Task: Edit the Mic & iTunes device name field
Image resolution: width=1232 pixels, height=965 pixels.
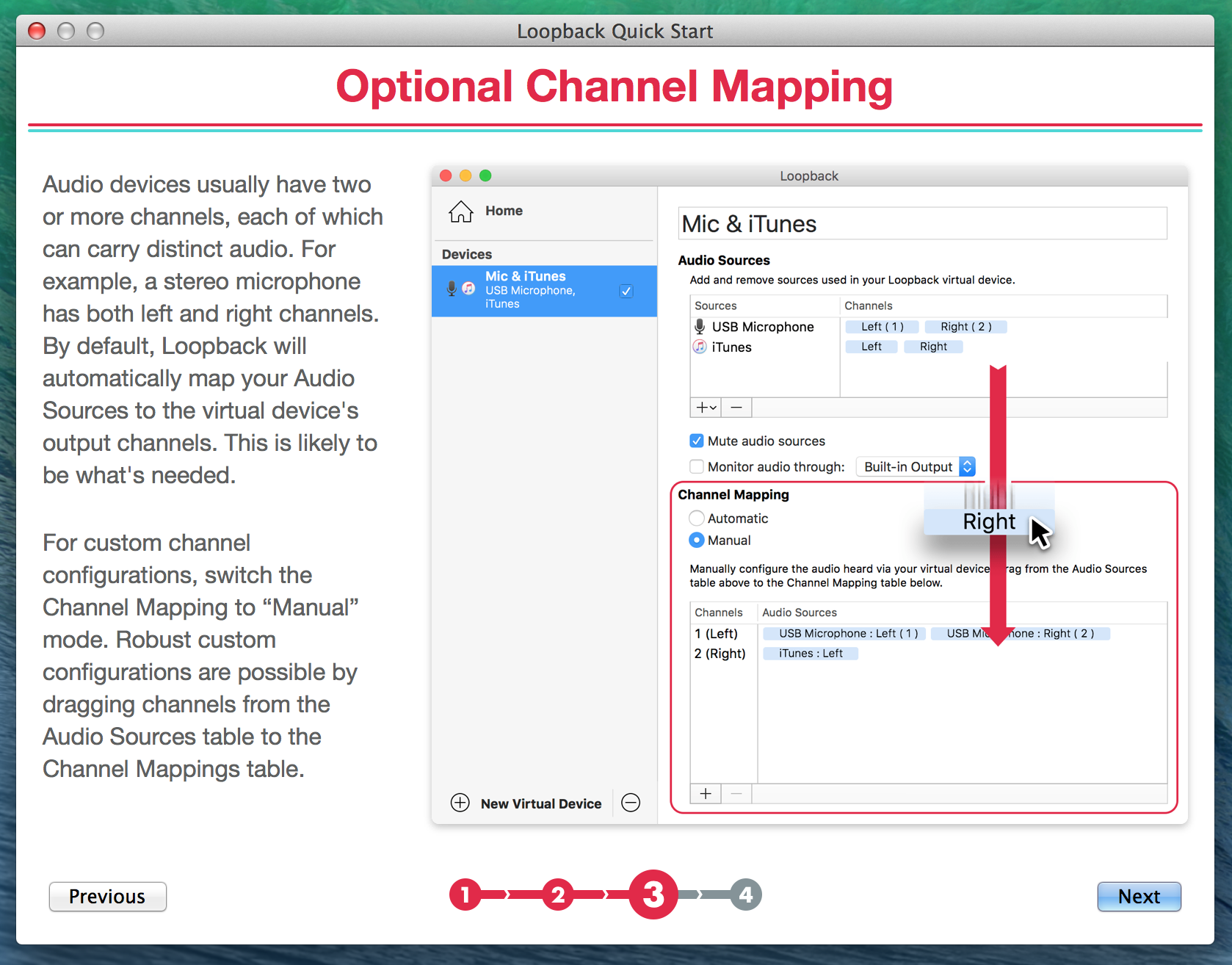Action: (x=922, y=223)
